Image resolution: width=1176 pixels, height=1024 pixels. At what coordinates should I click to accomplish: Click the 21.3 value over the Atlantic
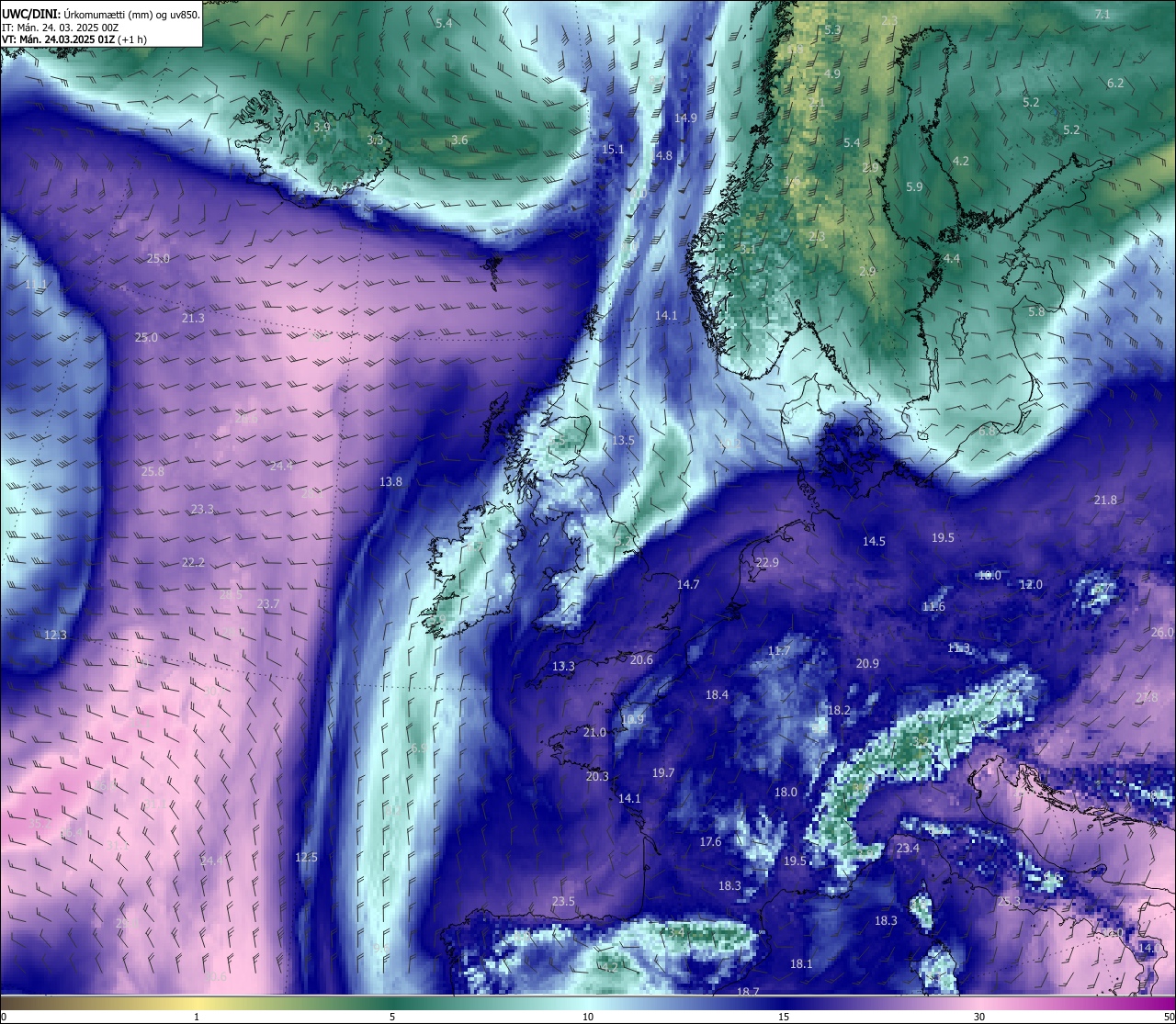coord(193,318)
